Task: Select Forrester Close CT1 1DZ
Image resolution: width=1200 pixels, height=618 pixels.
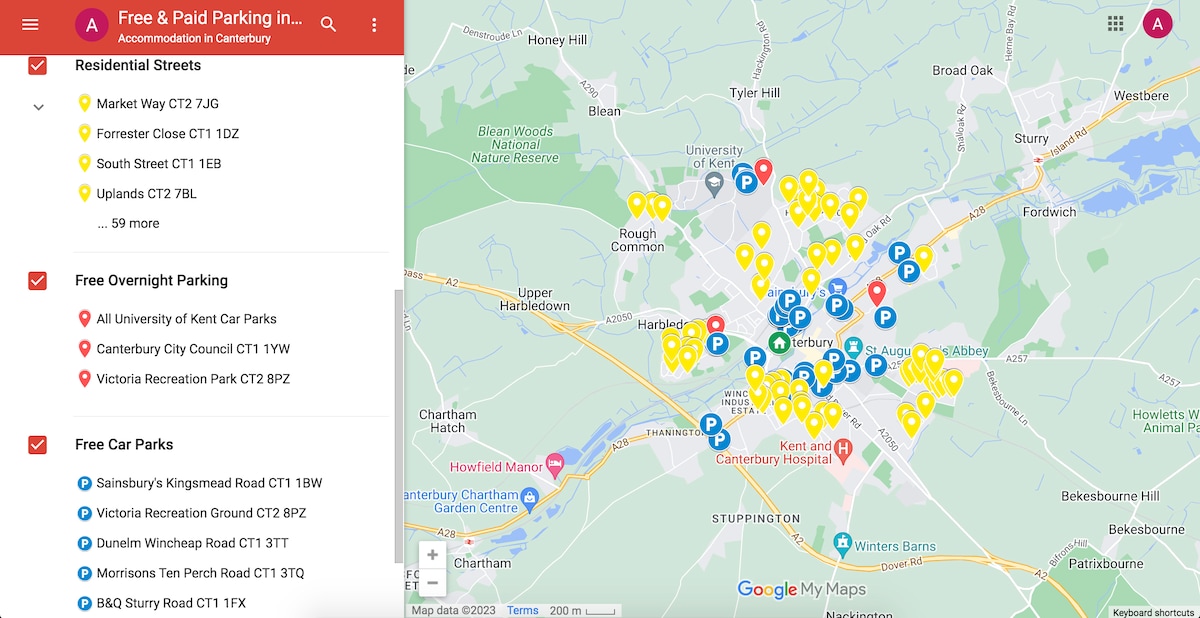Action: click(x=167, y=133)
